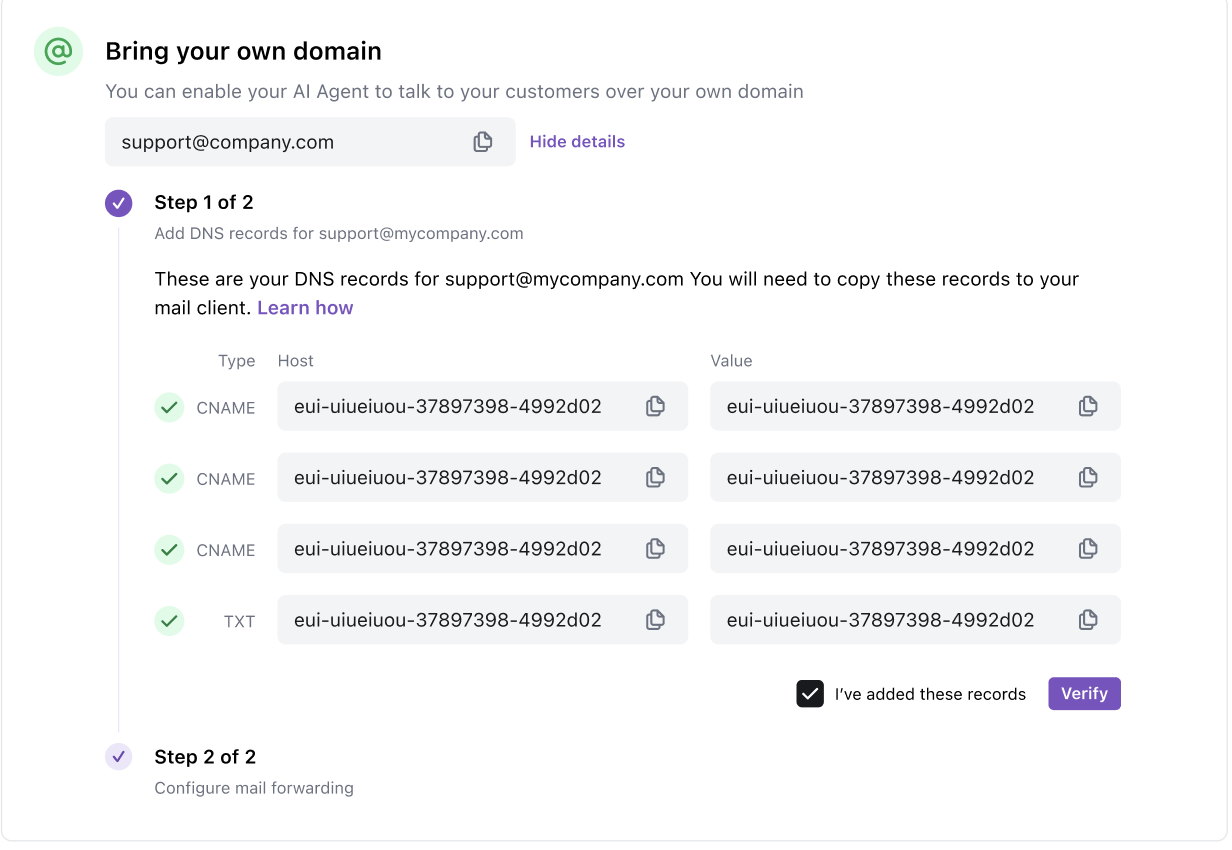Screen dimensions: 1232x850
Task: Uncheck "I've added these records" checkbox
Action: pyautogui.click(x=810, y=694)
